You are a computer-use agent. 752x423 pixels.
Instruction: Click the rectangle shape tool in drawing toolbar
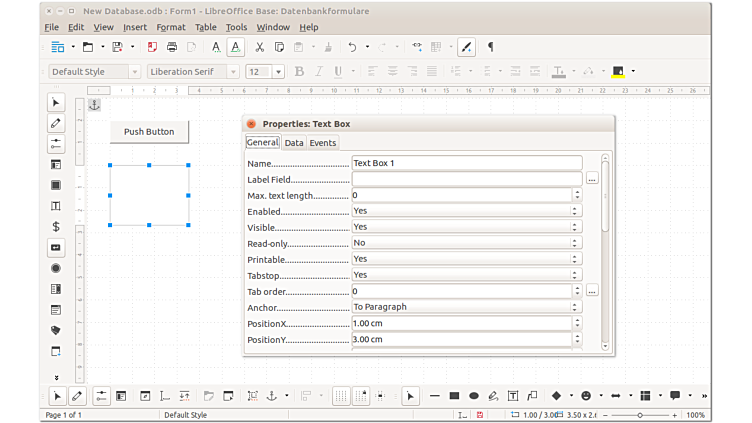click(454, 396)
